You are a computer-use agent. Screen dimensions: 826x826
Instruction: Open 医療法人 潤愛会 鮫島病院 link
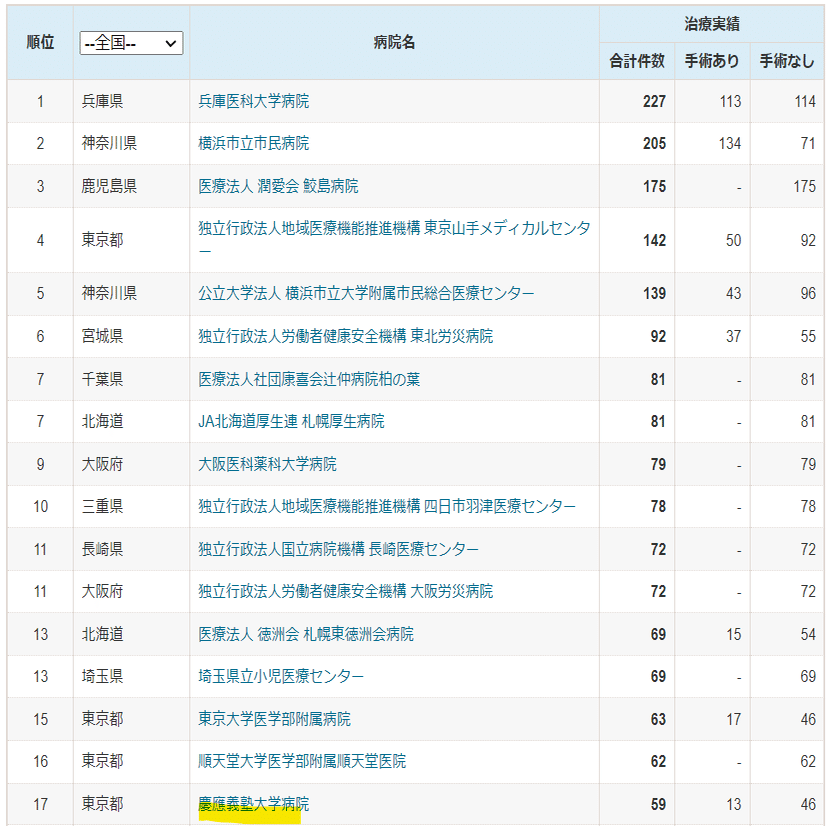coord(278,186)
